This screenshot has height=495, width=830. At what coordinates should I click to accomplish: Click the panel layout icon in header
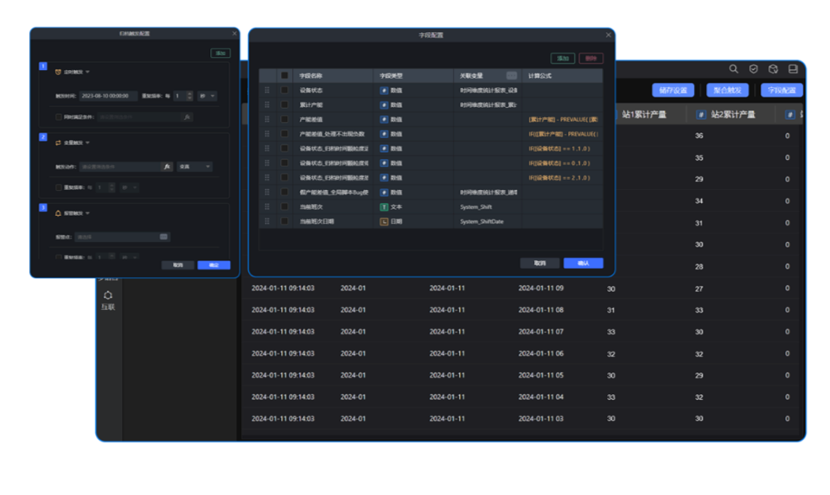click(x=793, y=69)
